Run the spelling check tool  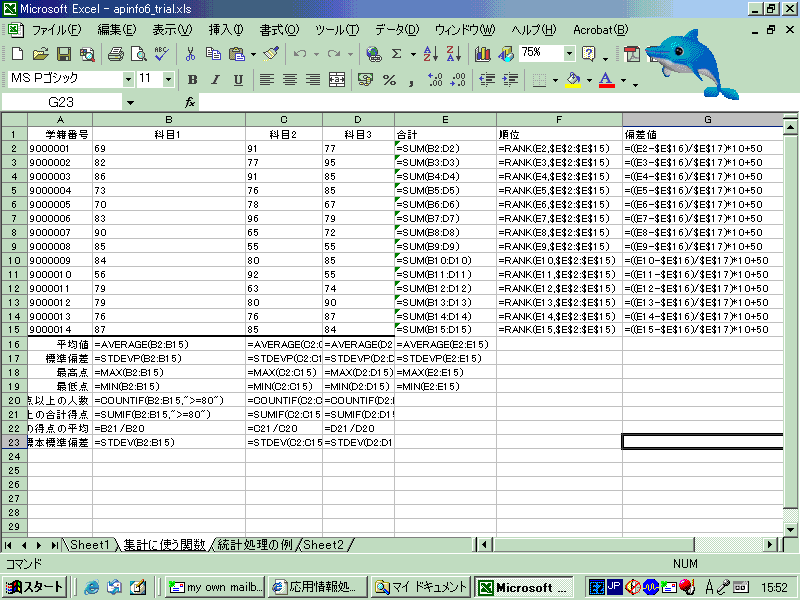pyautogui.click(x=162, y=53)
